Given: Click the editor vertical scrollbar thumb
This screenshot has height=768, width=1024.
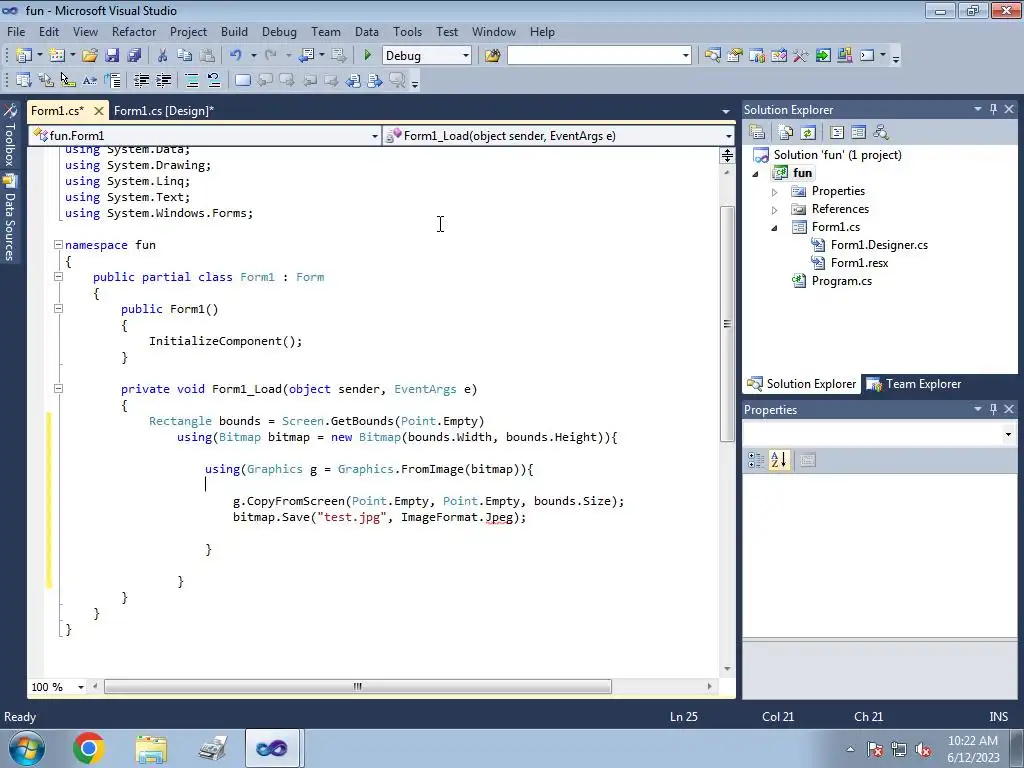Looking at the screenshot, I should click(x=727, y=324).
